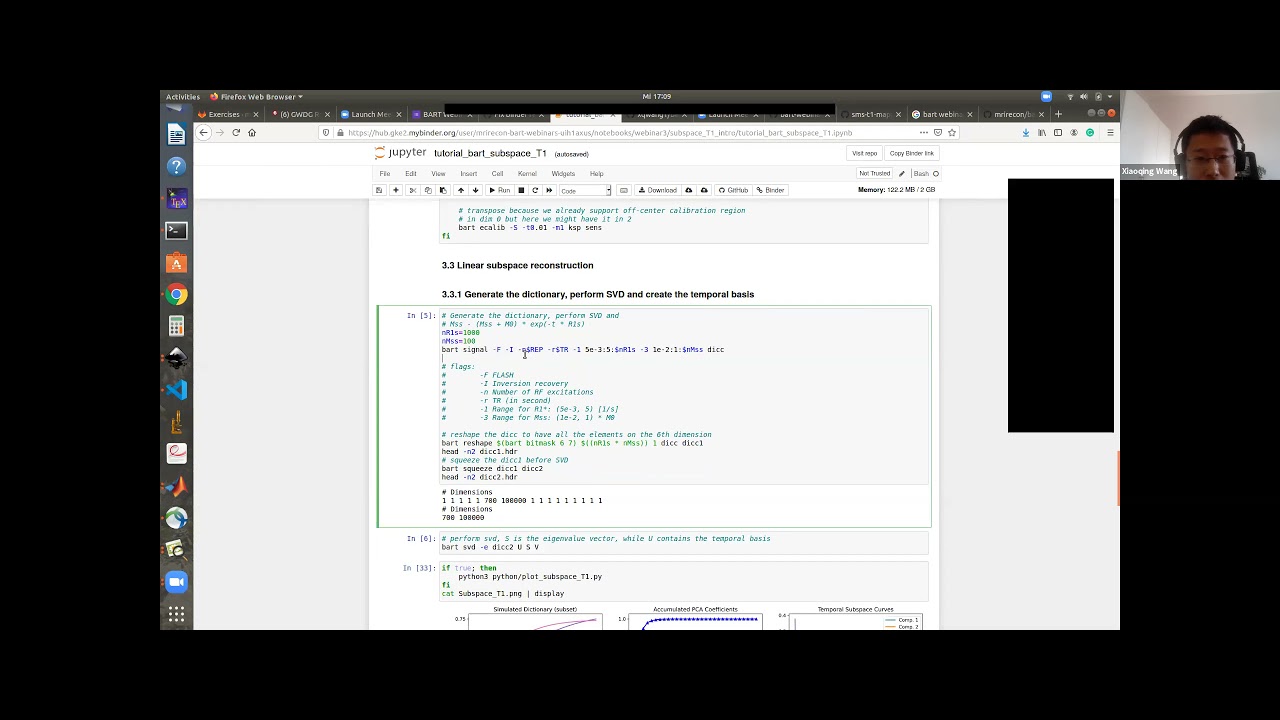
Task: Run the selected cell
Action: (x=499, y=190)
